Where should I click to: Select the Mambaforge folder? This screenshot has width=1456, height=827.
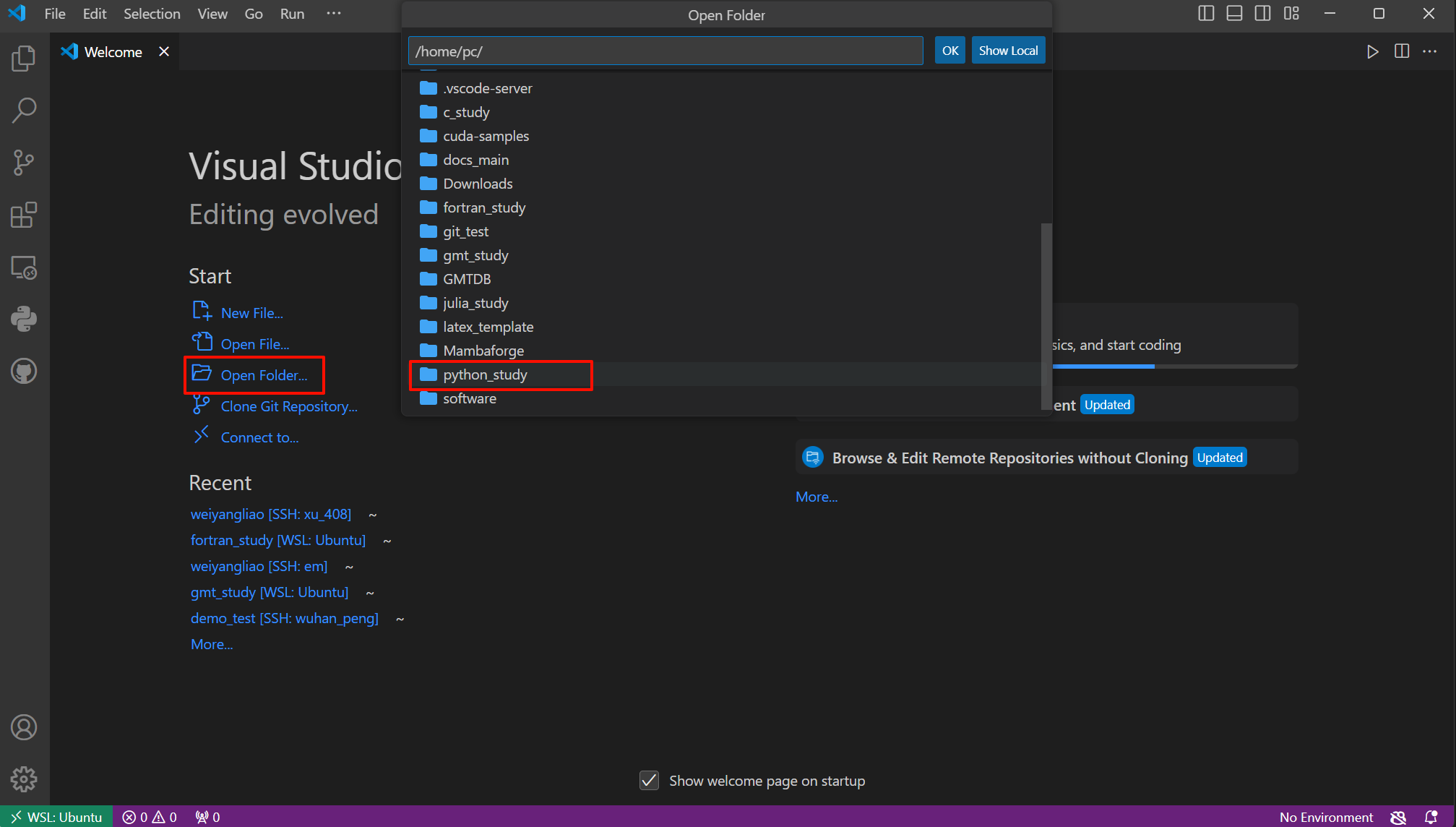tap(725, 351)
